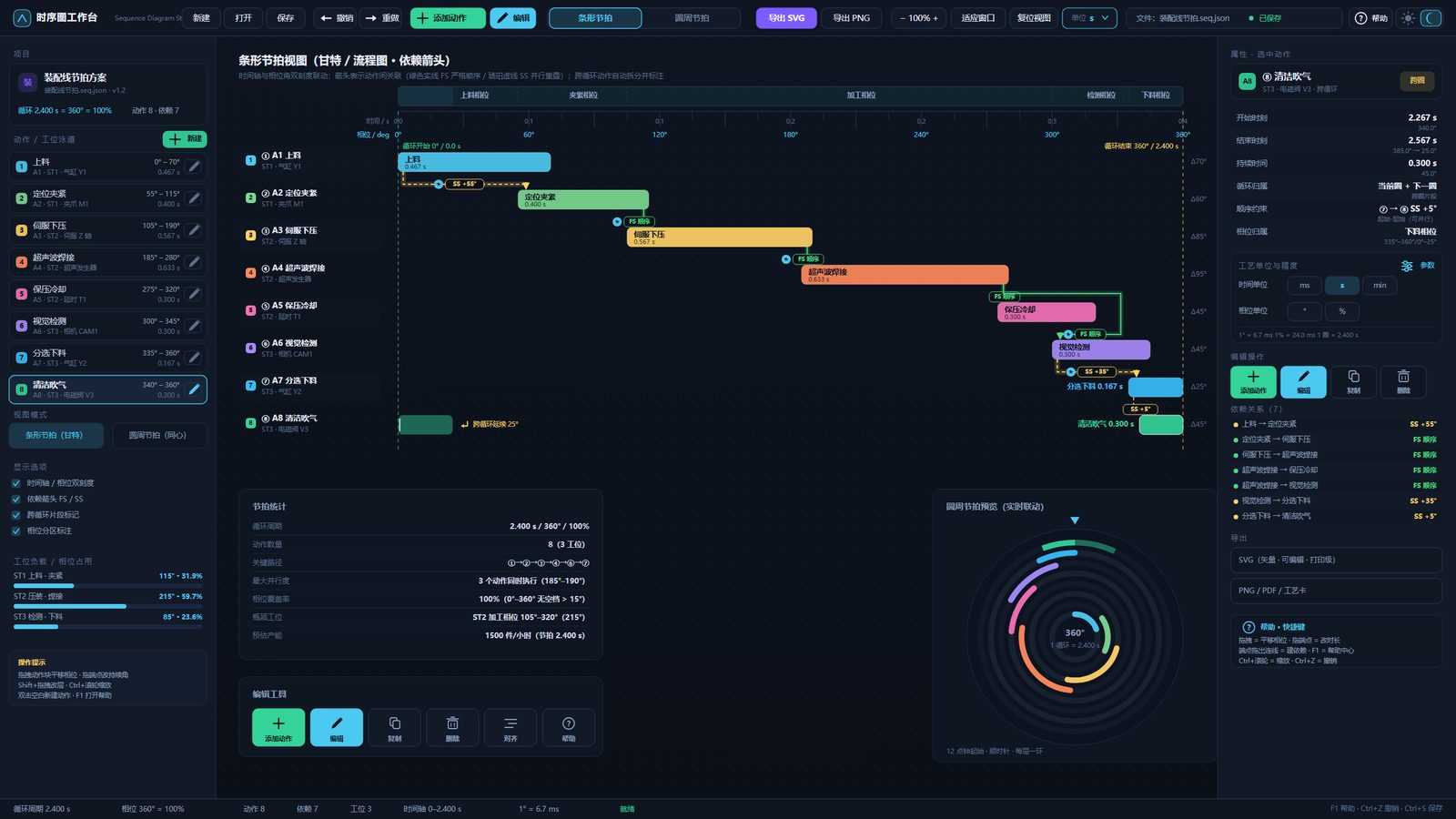Click the green 新建 button in action list
The image size is (1456, 819).
click(185, 139)
